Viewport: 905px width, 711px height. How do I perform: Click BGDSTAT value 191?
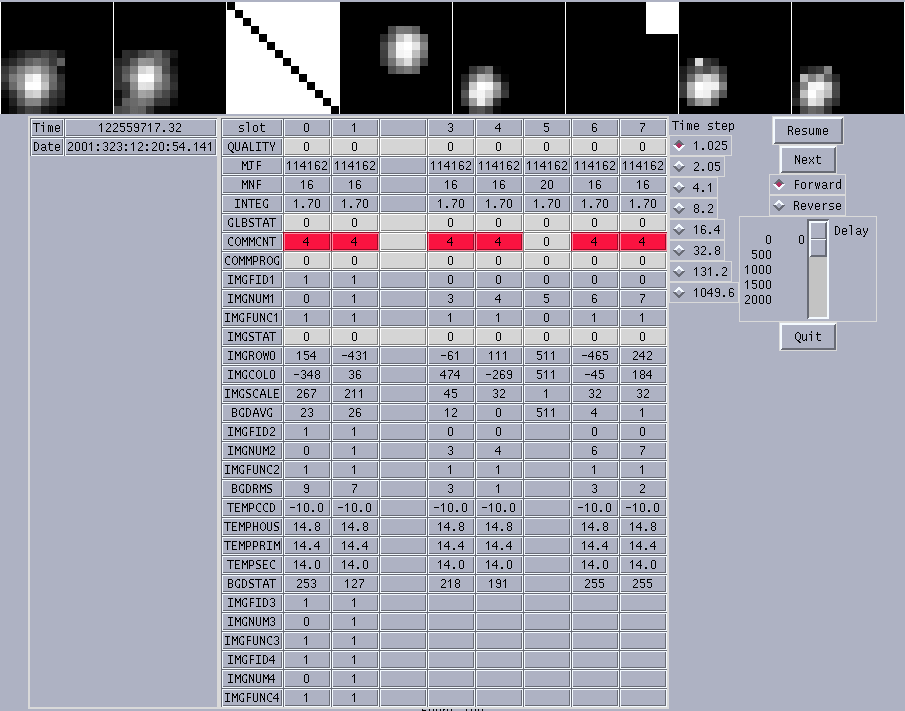click(x=498, y=584)
